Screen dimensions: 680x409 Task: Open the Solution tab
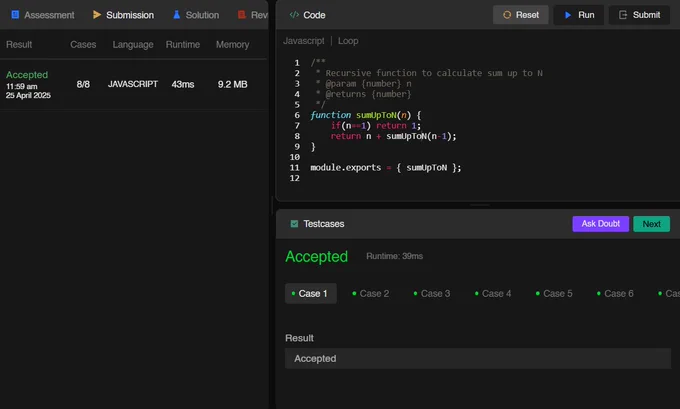click(x=196, y=15)
